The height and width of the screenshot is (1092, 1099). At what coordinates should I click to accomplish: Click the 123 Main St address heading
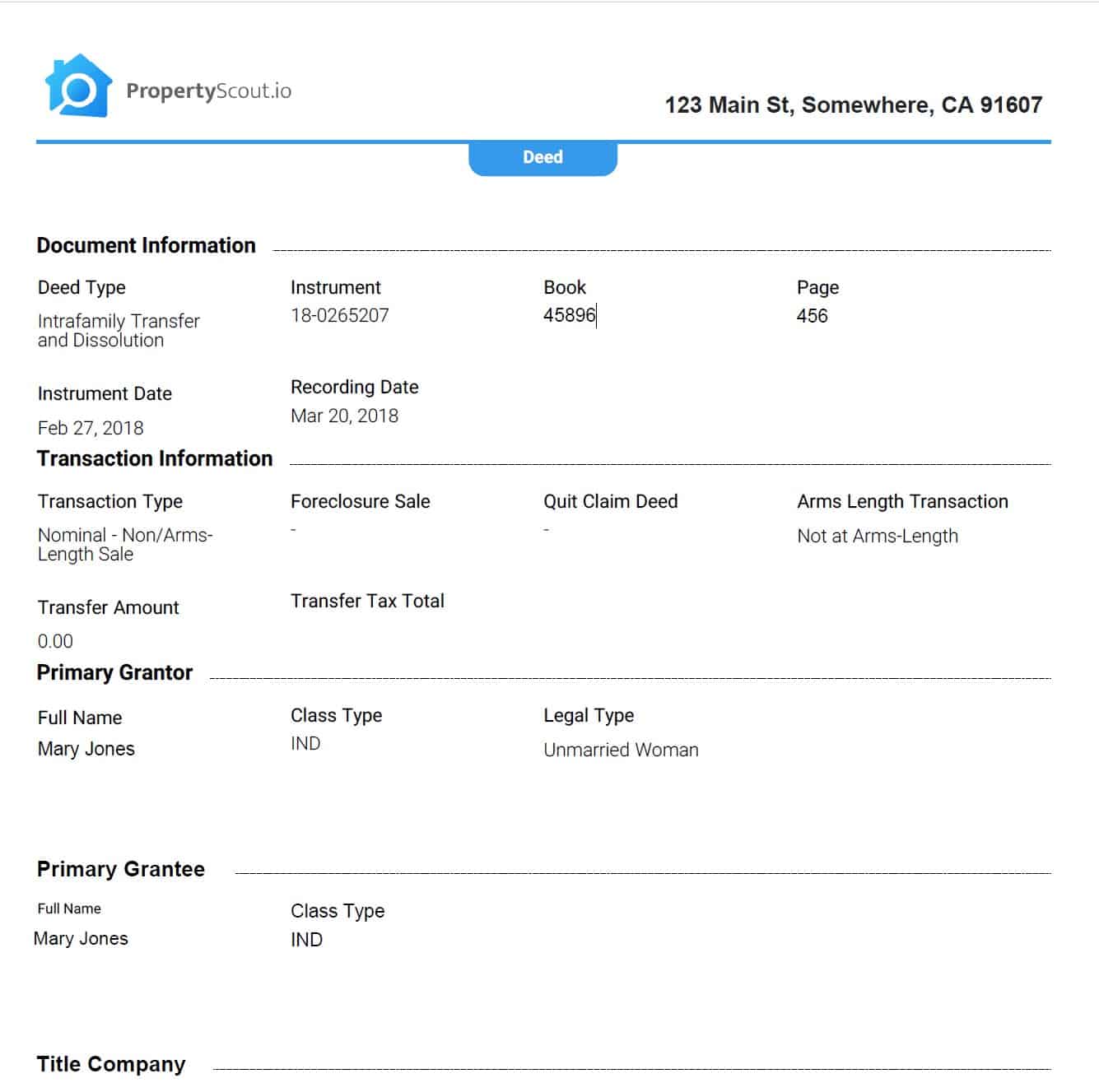pos(853,105)
